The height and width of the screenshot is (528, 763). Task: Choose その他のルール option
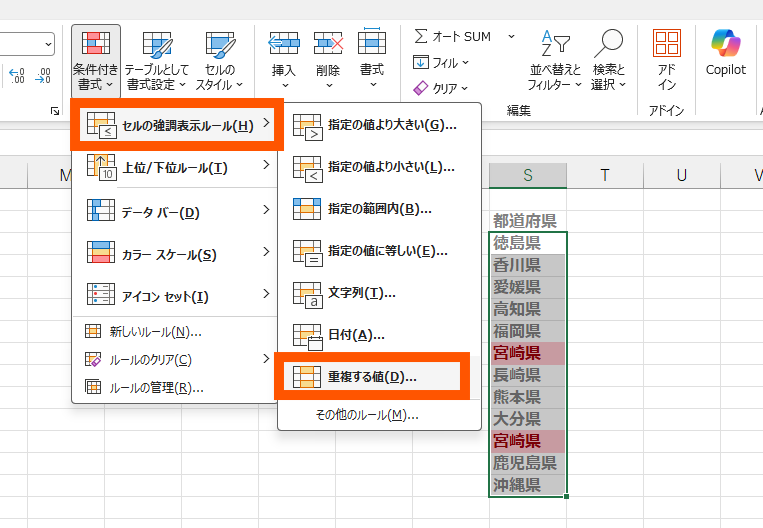(380, 415)
